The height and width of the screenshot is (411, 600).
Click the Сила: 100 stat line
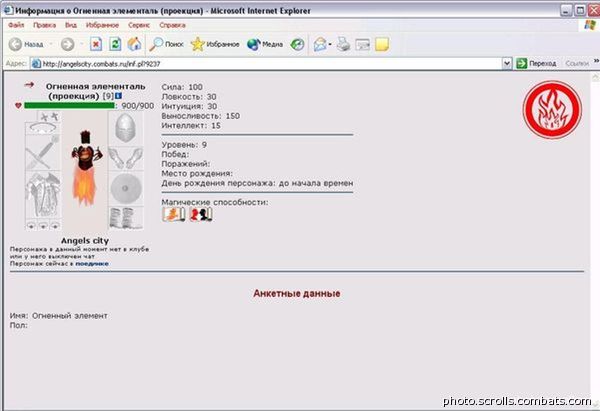[182, 87]
